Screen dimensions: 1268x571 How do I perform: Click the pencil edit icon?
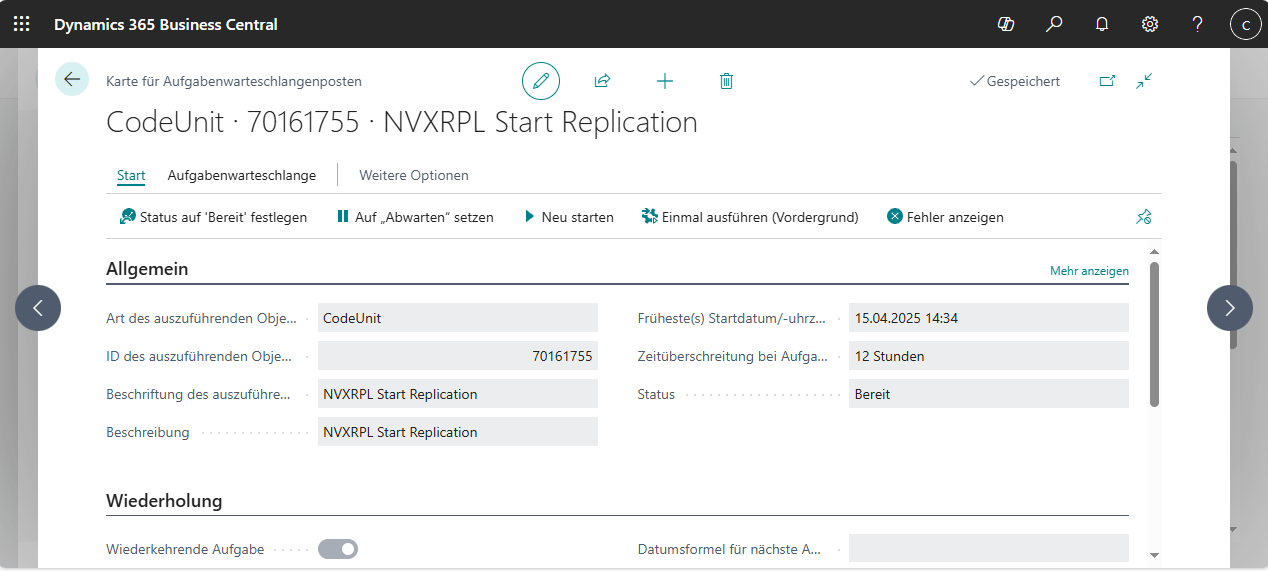(x=541, y=81)
